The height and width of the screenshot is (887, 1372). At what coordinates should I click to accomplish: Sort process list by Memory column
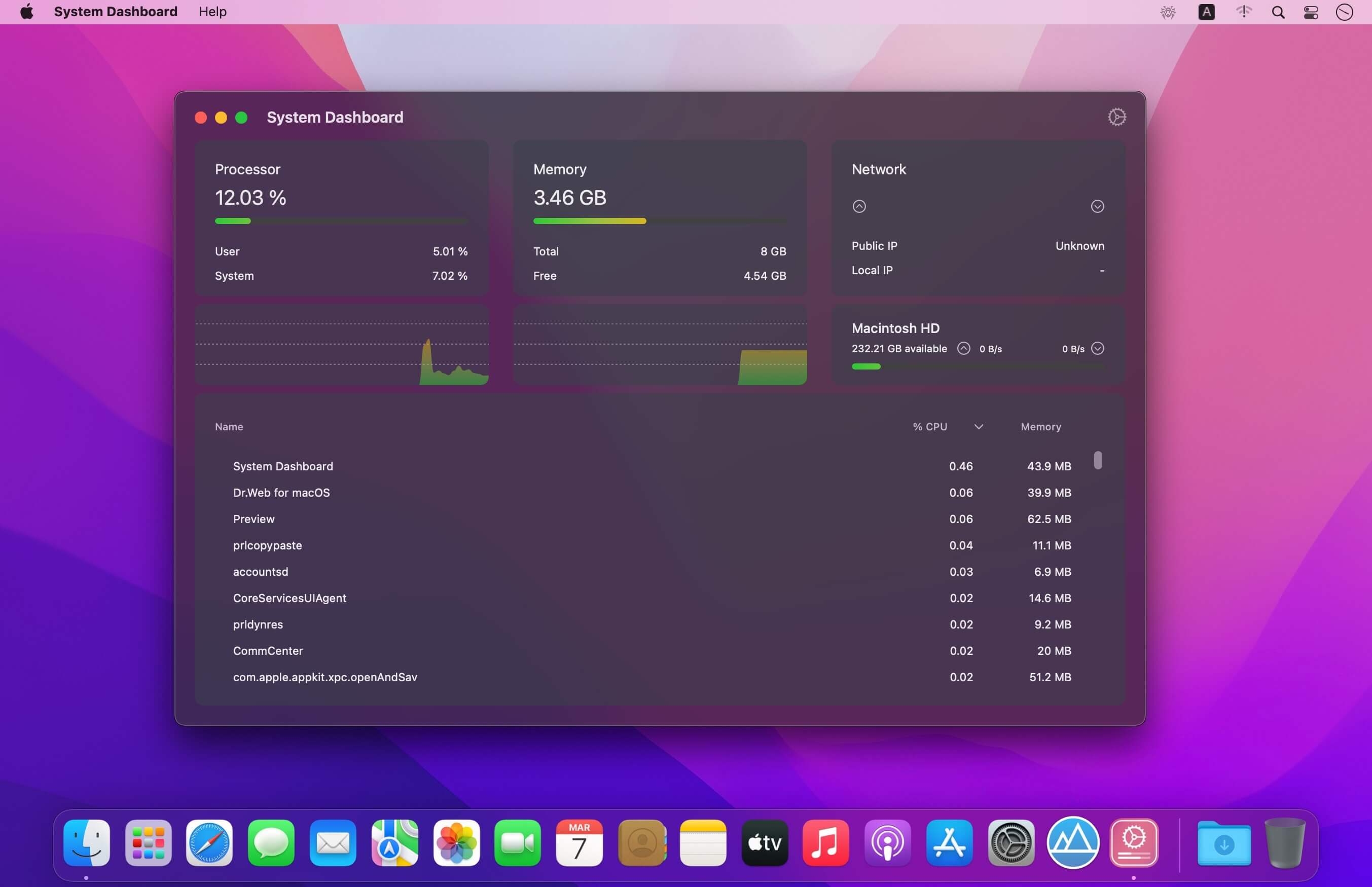coord(1040,427)
